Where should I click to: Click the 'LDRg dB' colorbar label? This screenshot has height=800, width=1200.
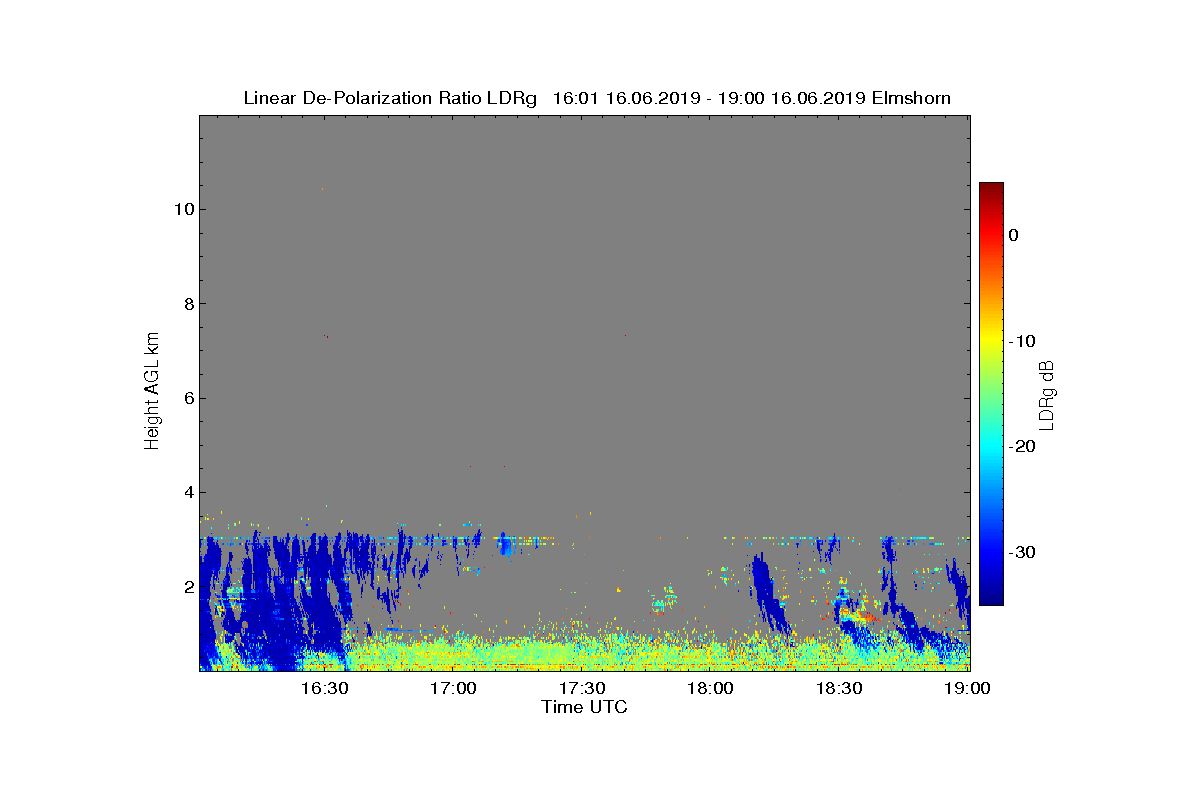pyautogui.click(x=1047, y=394)
